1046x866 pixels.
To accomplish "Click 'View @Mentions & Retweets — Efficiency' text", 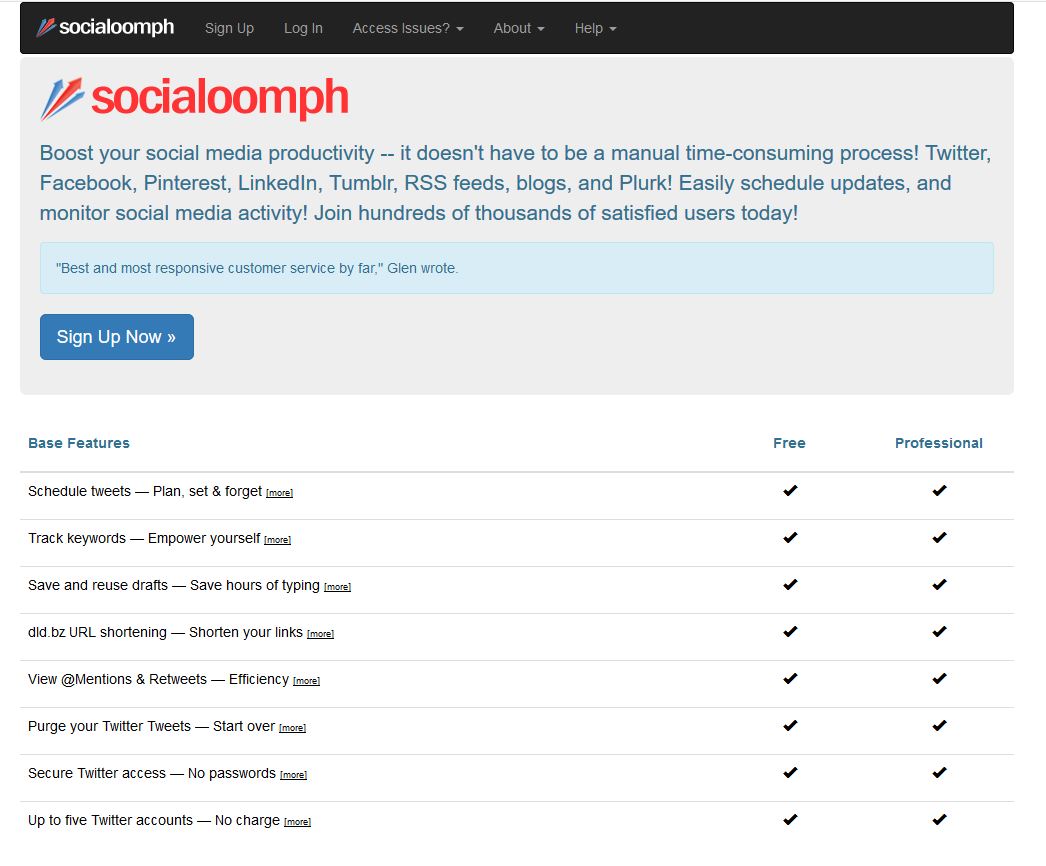I will tap(158, 679).
